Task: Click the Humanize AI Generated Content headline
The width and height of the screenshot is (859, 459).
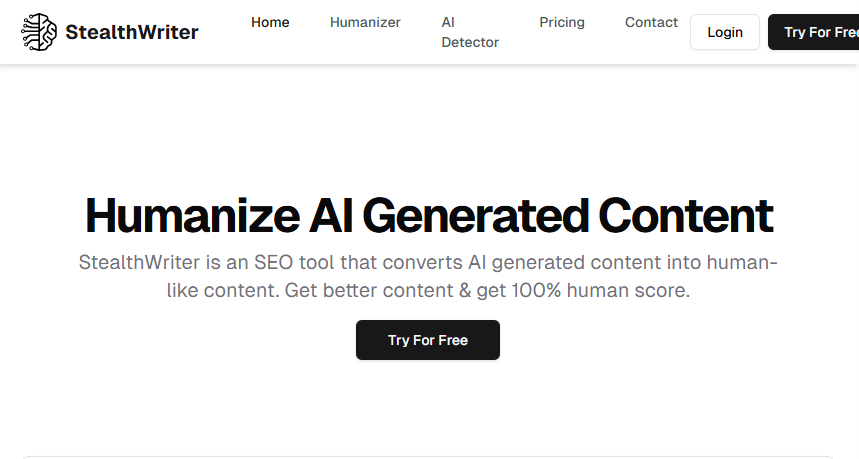Action: click(429, 216)
